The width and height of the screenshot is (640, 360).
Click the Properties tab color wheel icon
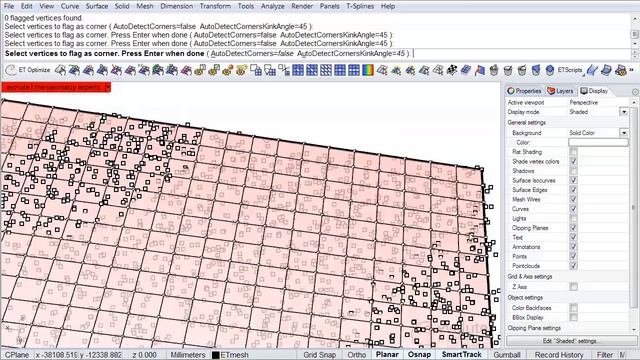pyautogui.click(x=511, y=91)
